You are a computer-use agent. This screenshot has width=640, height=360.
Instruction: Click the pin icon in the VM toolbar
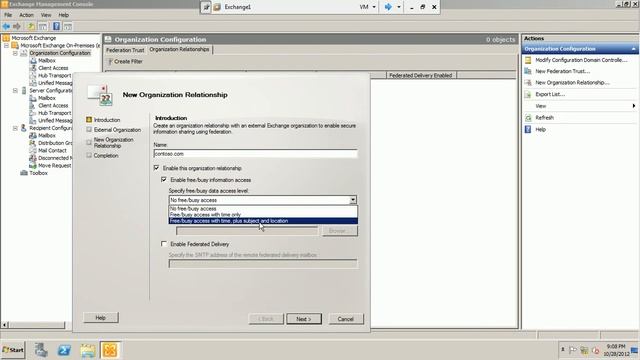pyautogui.click(x=206, y=7)
